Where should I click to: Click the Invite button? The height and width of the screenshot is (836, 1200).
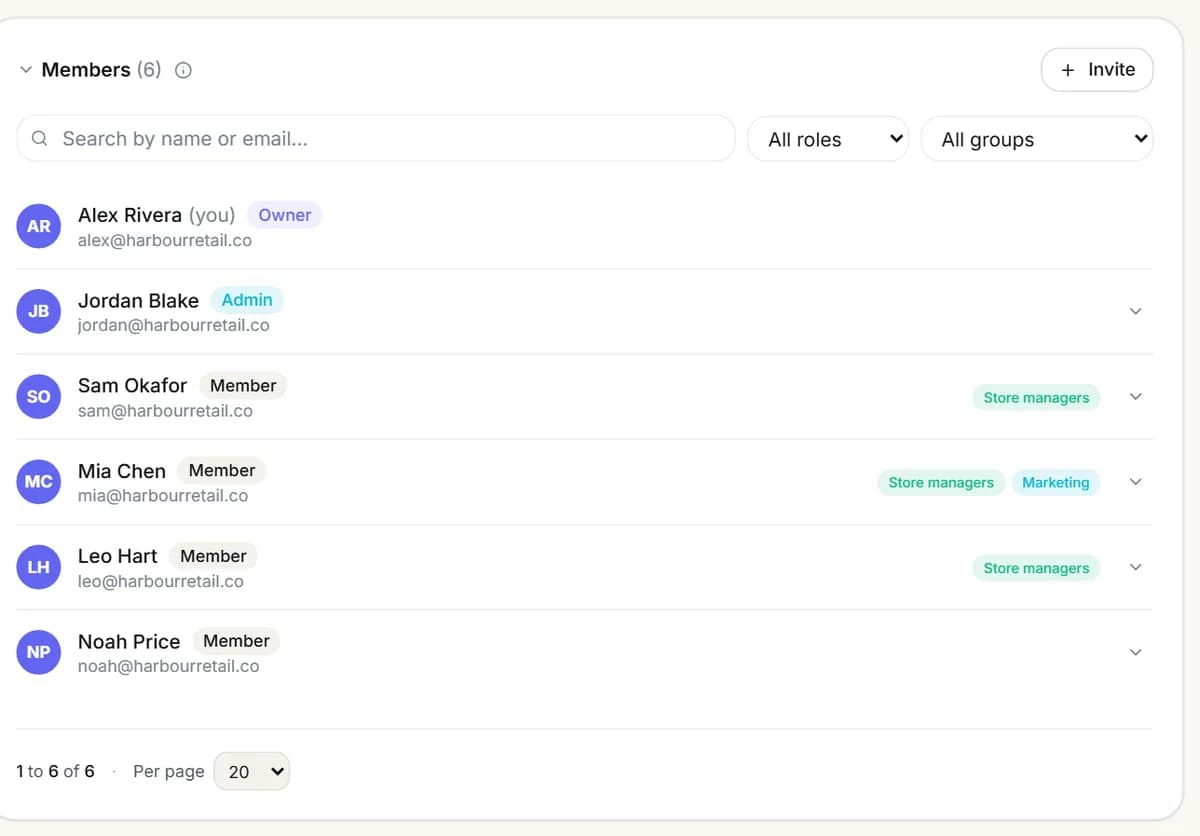[1097, 70]
